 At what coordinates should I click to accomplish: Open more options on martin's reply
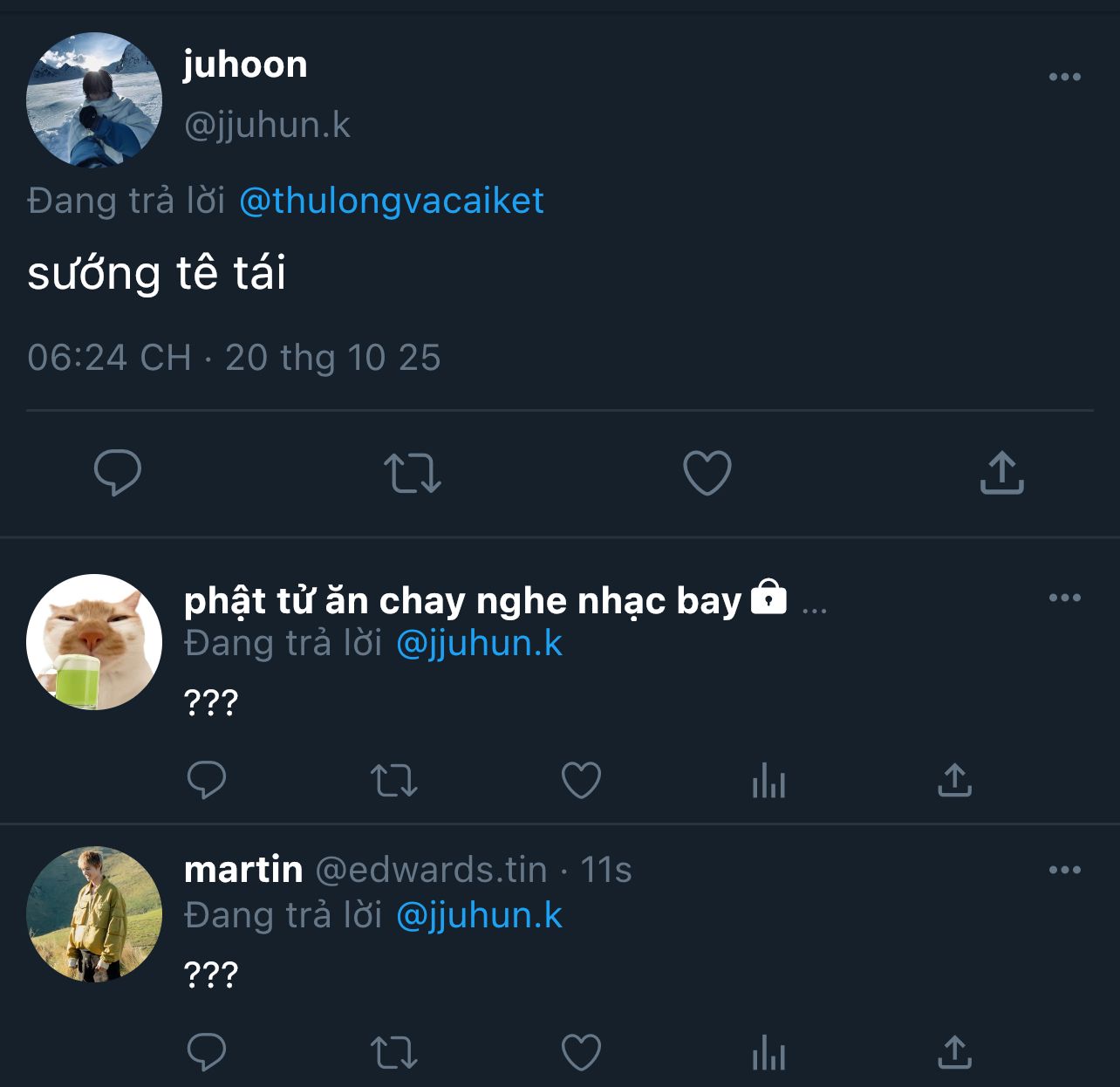[1064, 870]
